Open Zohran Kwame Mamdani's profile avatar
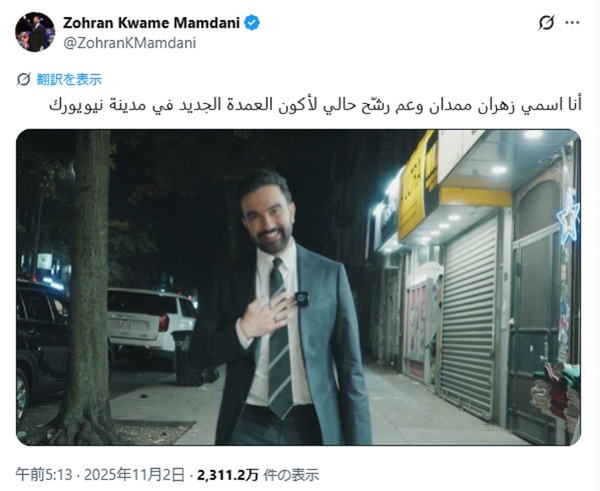The image size is (600, 491). (35, 32)
